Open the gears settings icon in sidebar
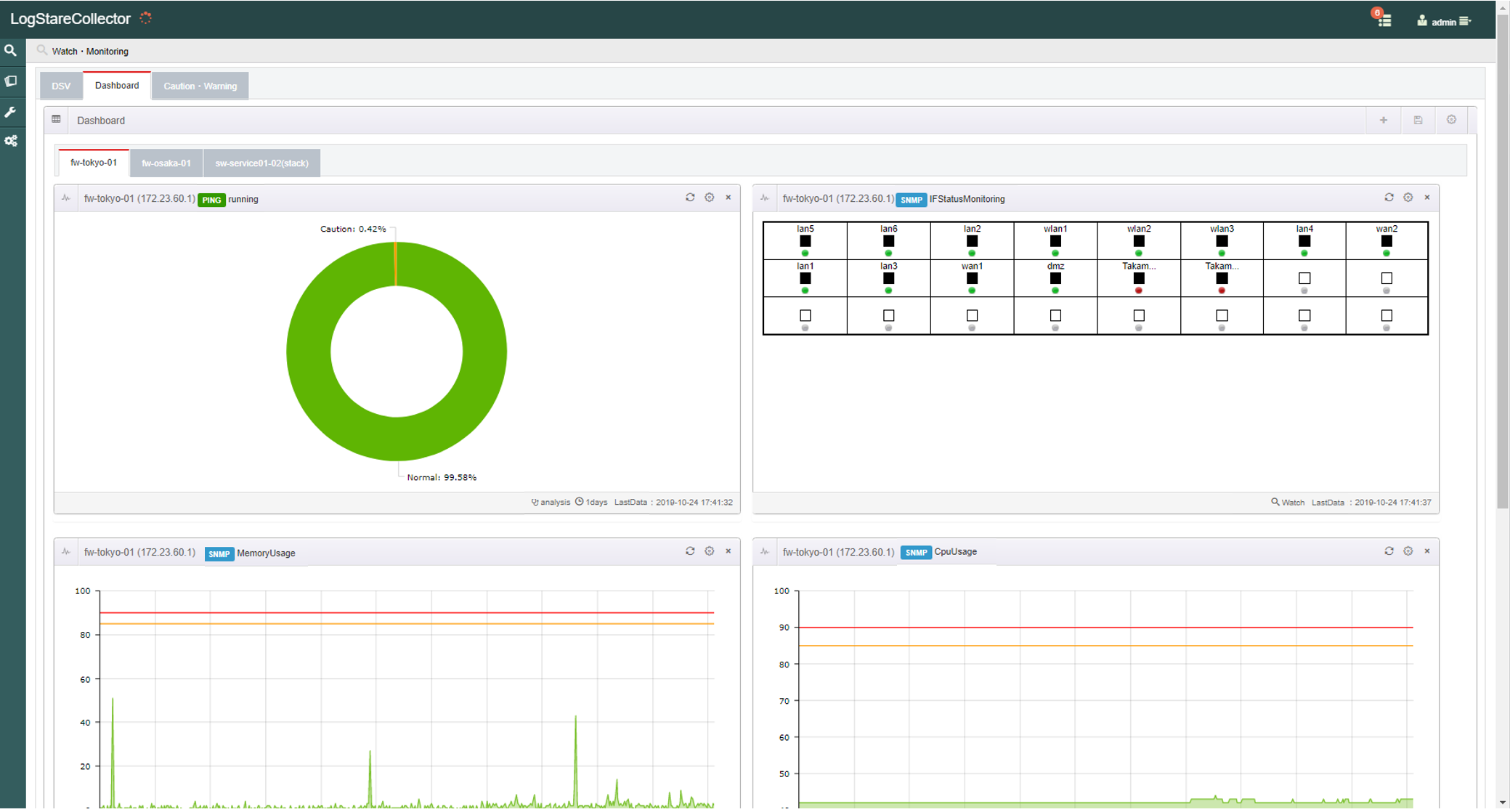Image resolution: width=1510 pixels, height=812 pixels. [10, 141]
